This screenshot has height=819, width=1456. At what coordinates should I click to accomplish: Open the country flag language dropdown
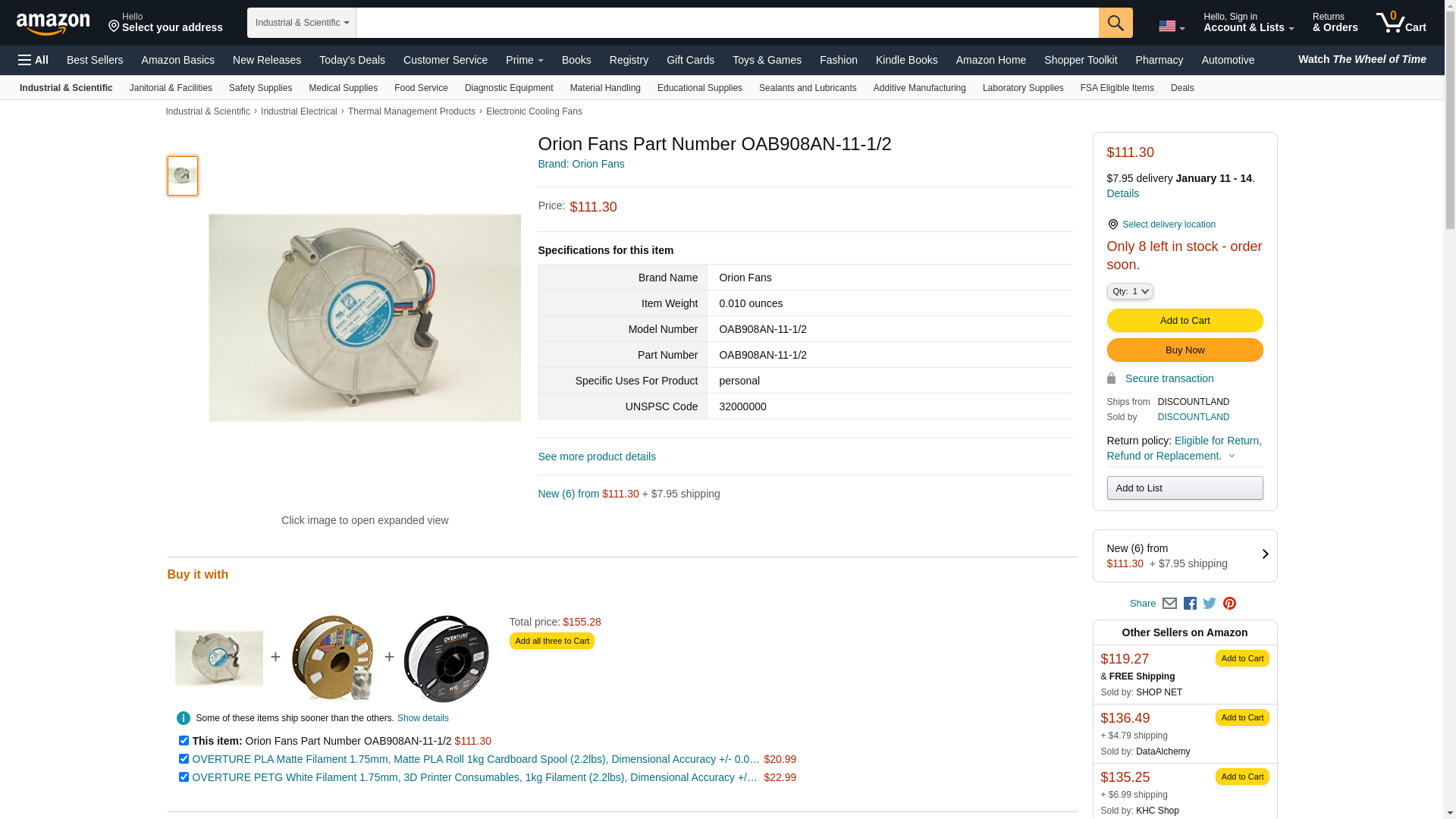[x=1172, y=27]
